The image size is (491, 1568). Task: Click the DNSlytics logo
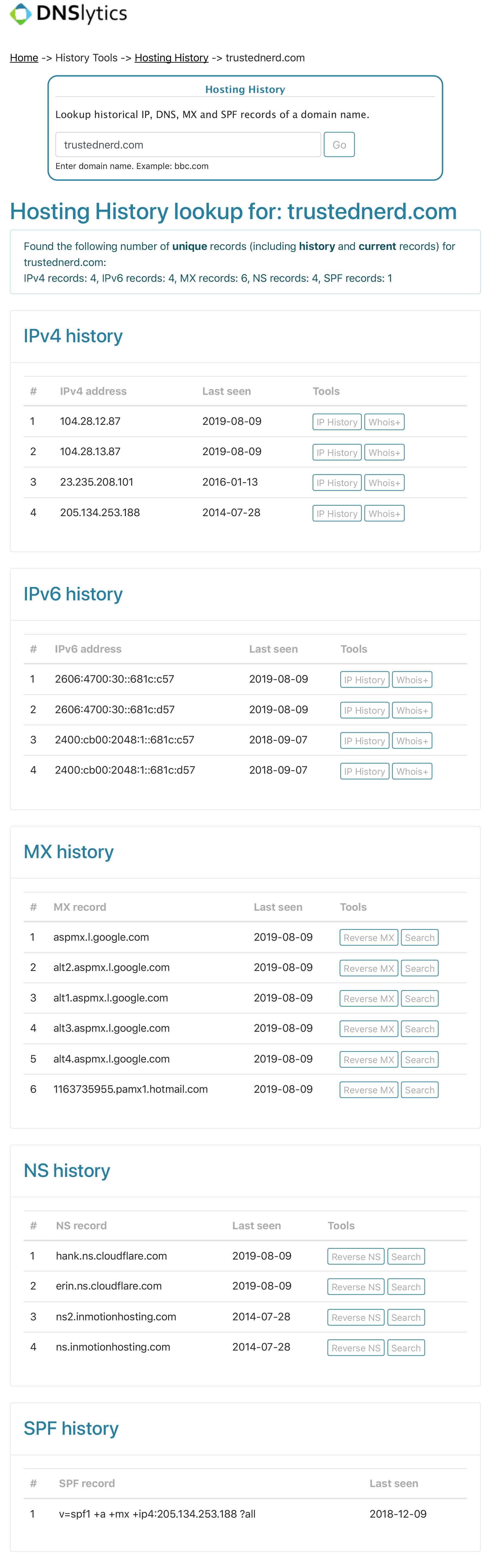(x=69, y=13)
